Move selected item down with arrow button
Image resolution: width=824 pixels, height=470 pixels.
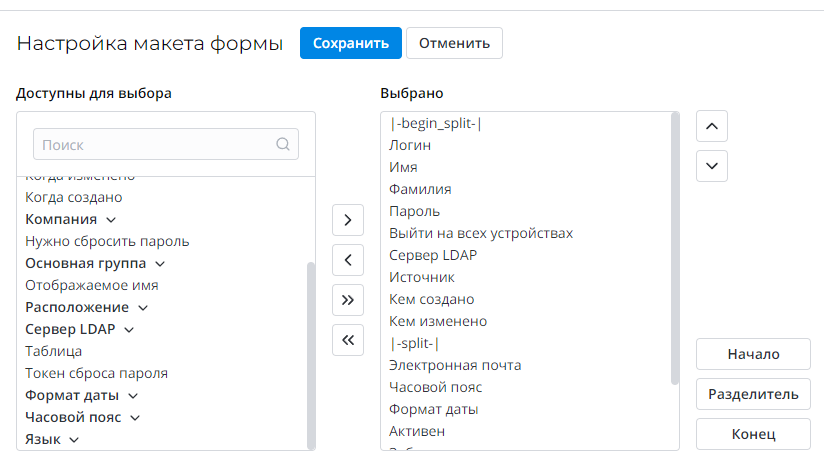point(711,165)
